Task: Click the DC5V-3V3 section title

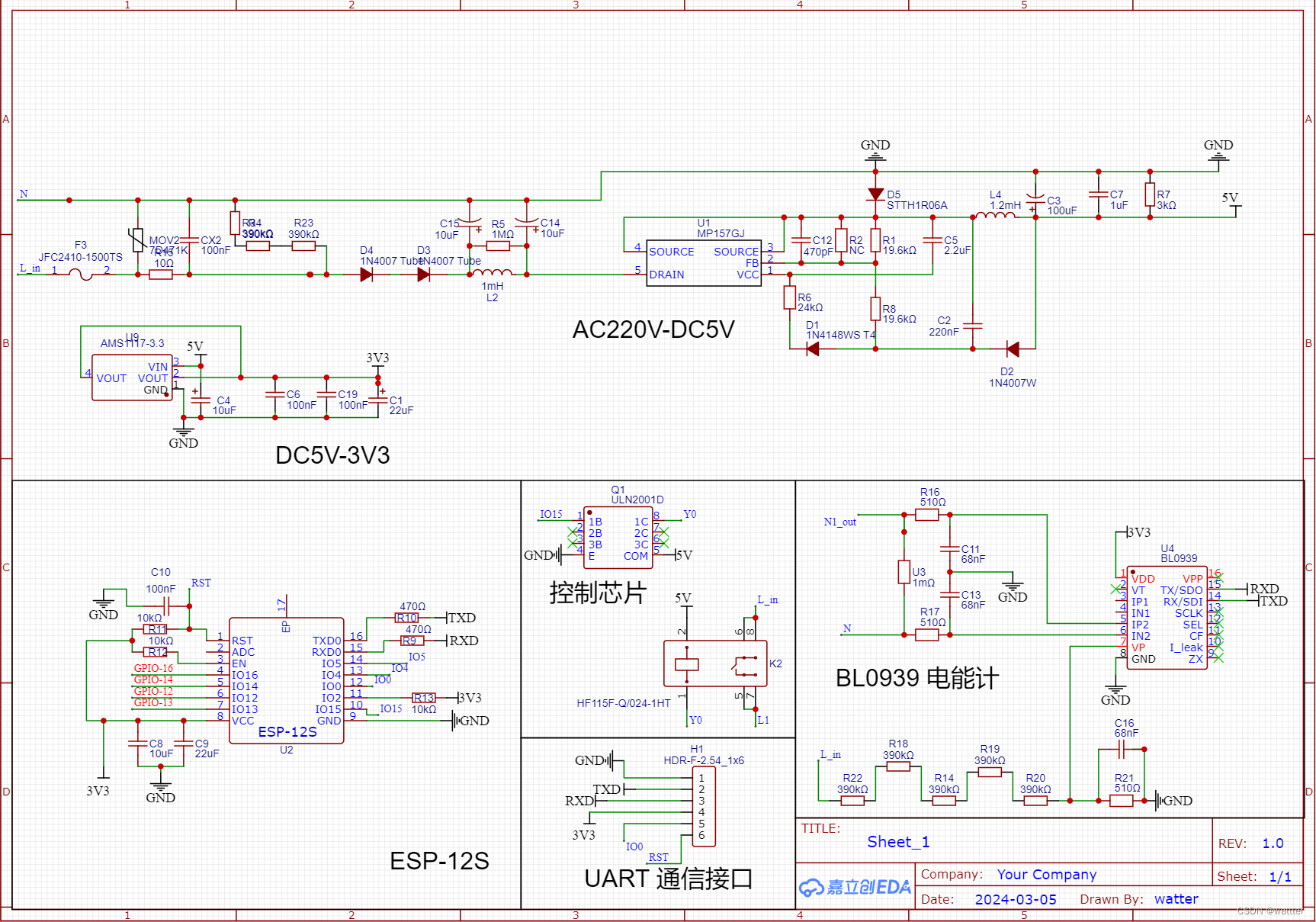Action: [332, 455]
